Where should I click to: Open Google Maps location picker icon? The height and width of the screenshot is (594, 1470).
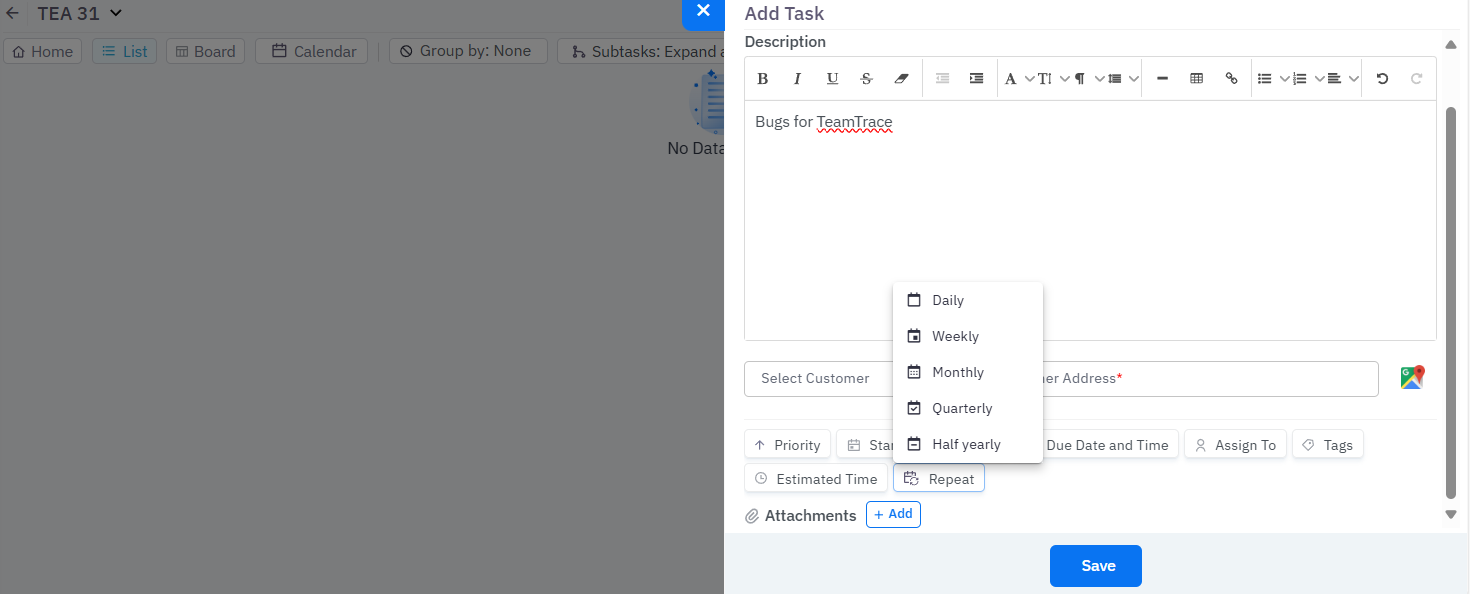1412,377
